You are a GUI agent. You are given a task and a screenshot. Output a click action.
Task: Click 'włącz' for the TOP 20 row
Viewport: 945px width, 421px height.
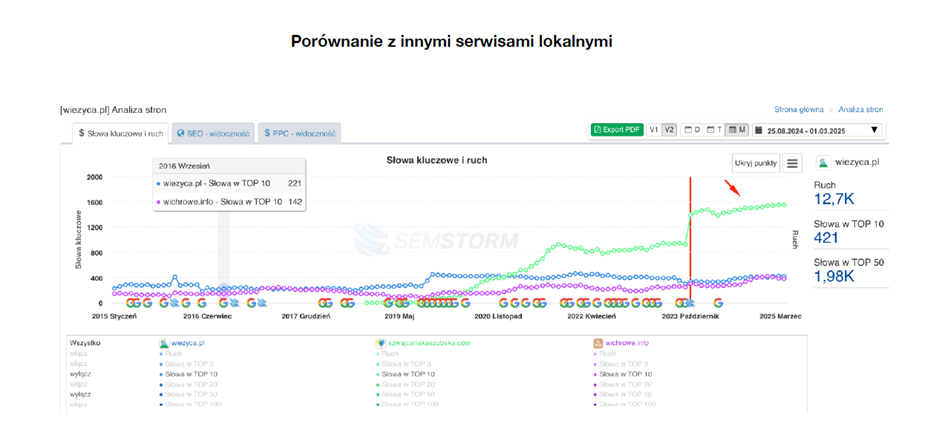tap(78, 384)
